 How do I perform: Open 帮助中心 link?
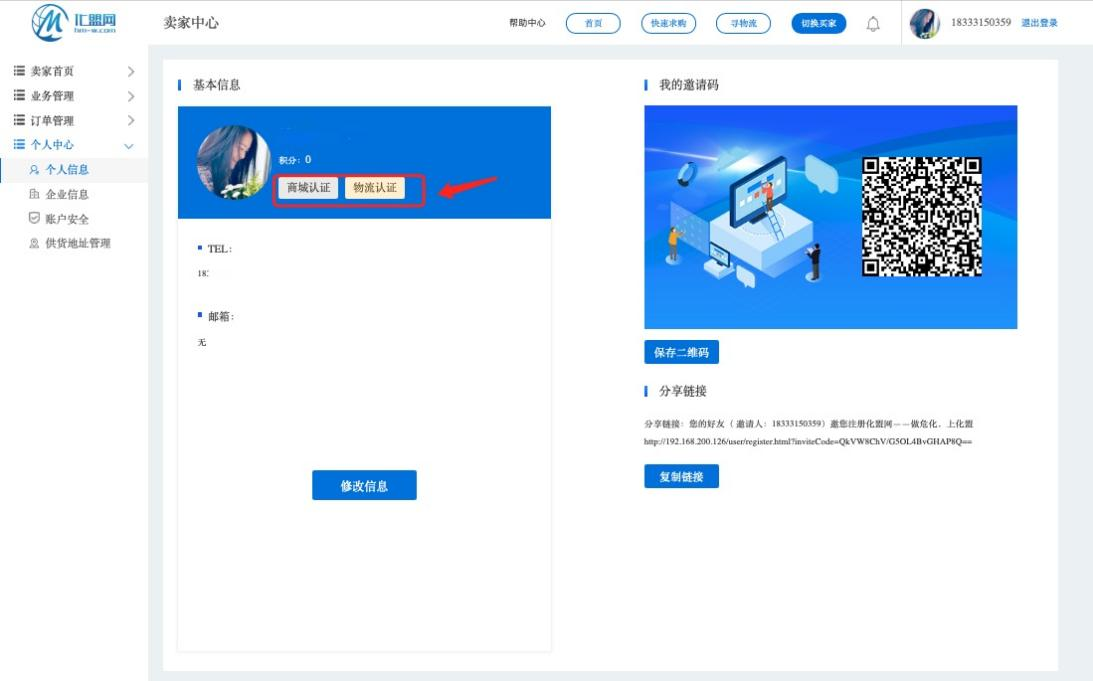(527, 23)
